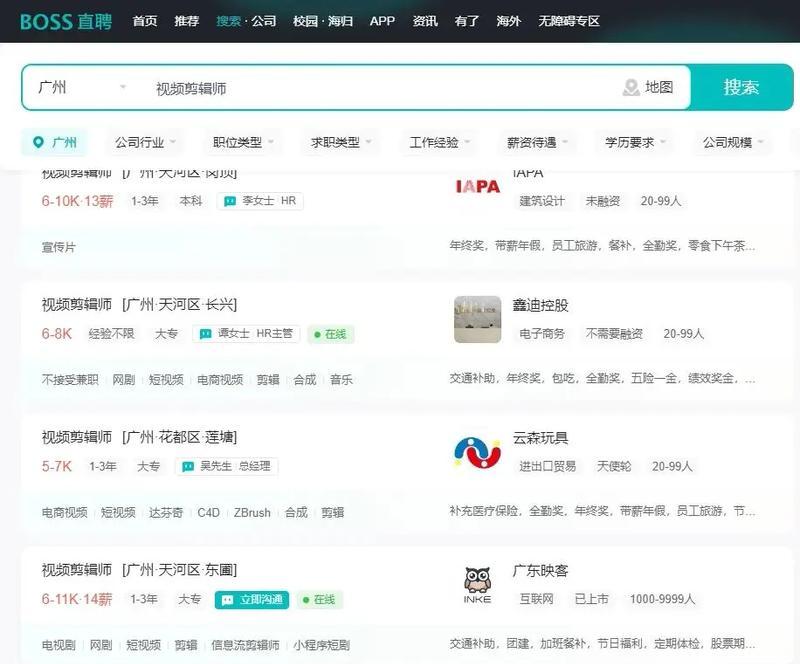Select the 搜索 nav item
The width and height of the screenshot is (800, 664).
(228, 21)
